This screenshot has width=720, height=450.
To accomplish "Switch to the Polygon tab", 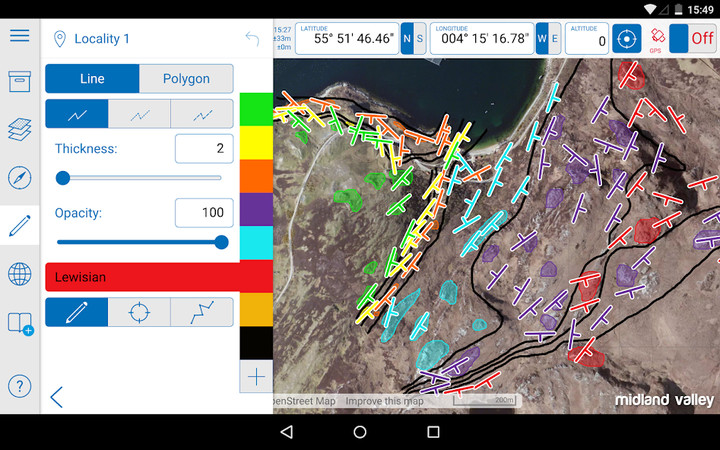I will [186, 79].
